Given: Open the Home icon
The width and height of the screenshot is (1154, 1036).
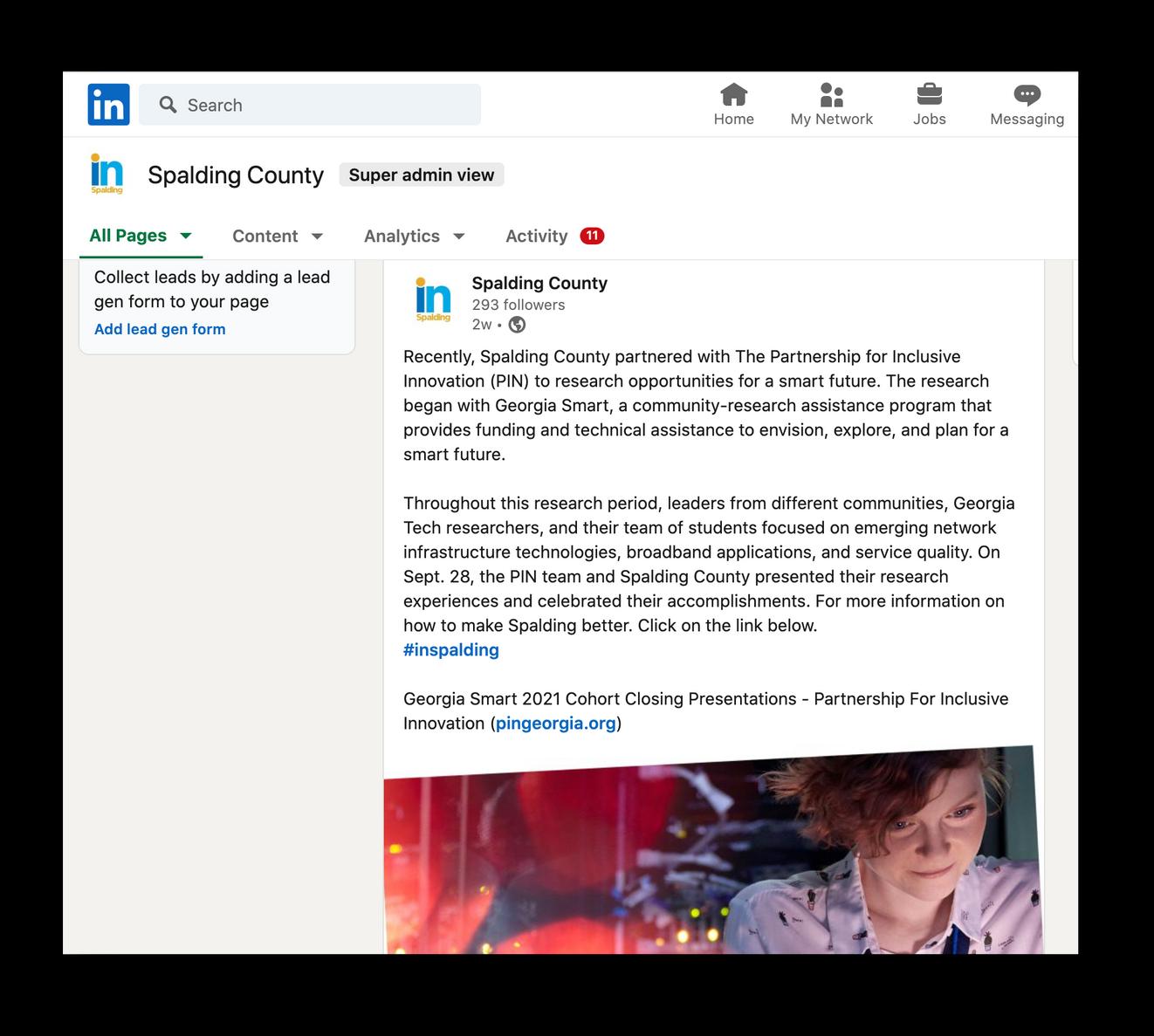Looking at the screenshot, I should click(x=733, y=94).
